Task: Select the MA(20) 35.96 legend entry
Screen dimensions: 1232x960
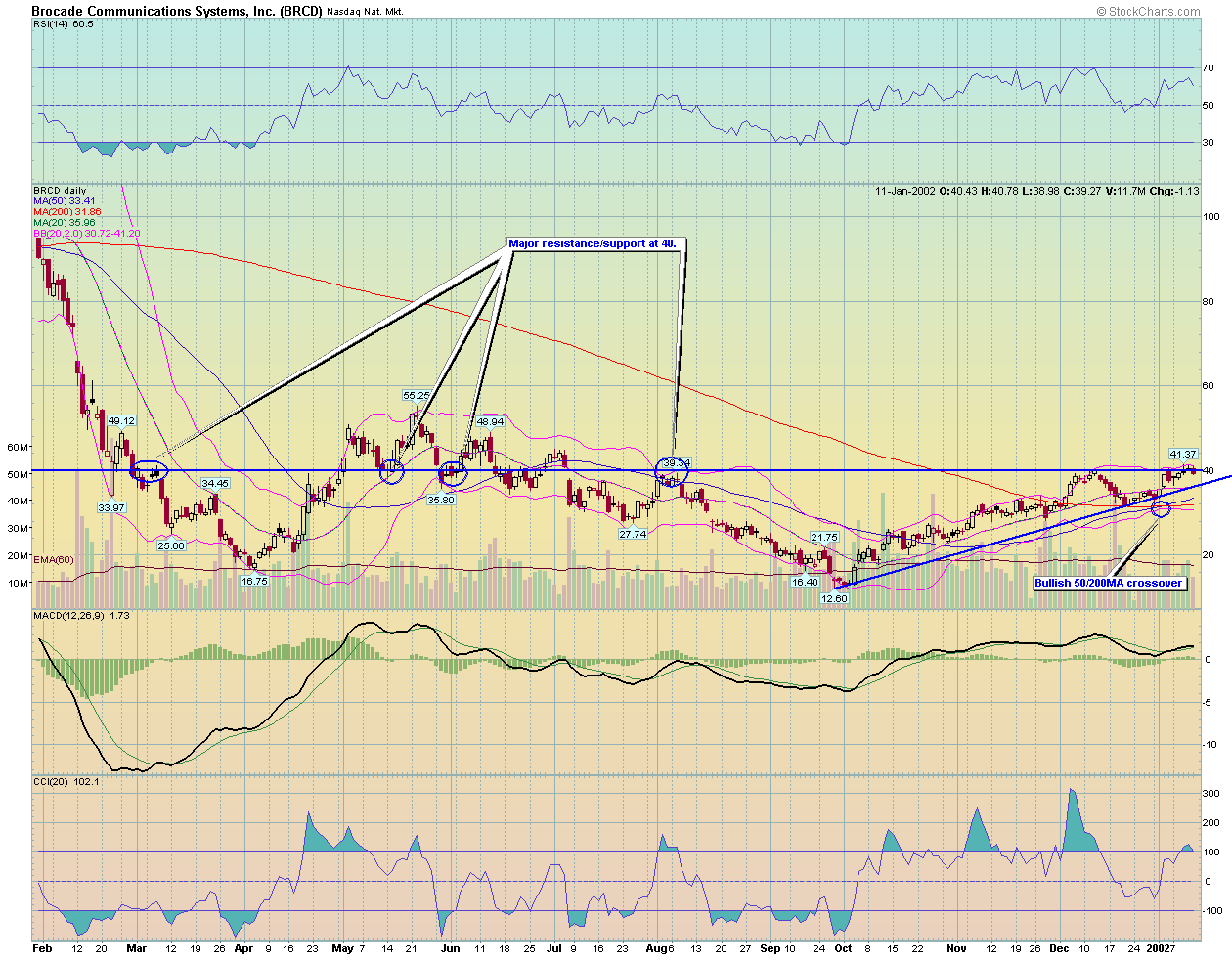Action: point(65,223)
